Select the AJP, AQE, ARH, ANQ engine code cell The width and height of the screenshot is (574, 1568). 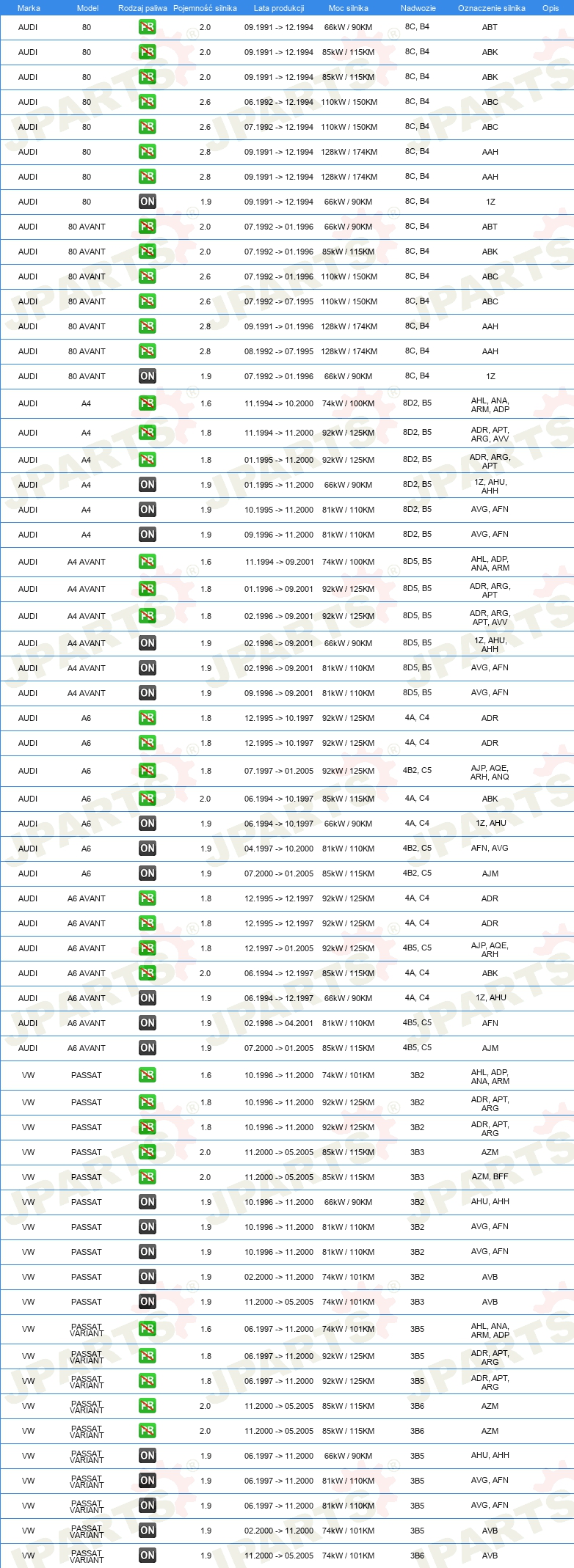pos(490,772)
